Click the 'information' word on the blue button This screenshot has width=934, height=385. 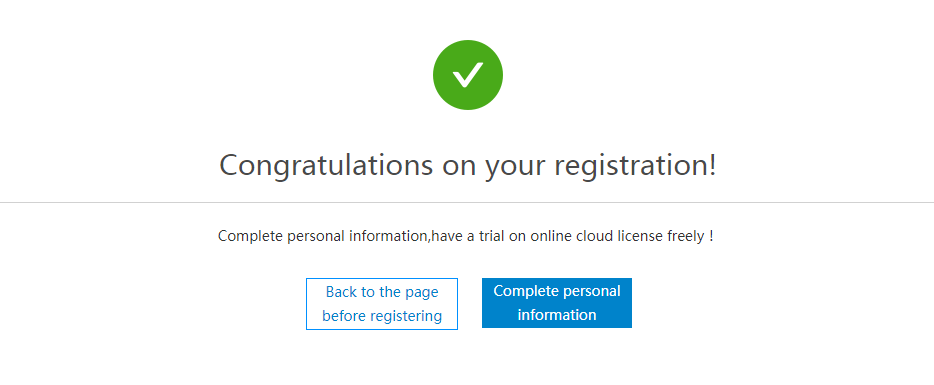pos(556,315)
